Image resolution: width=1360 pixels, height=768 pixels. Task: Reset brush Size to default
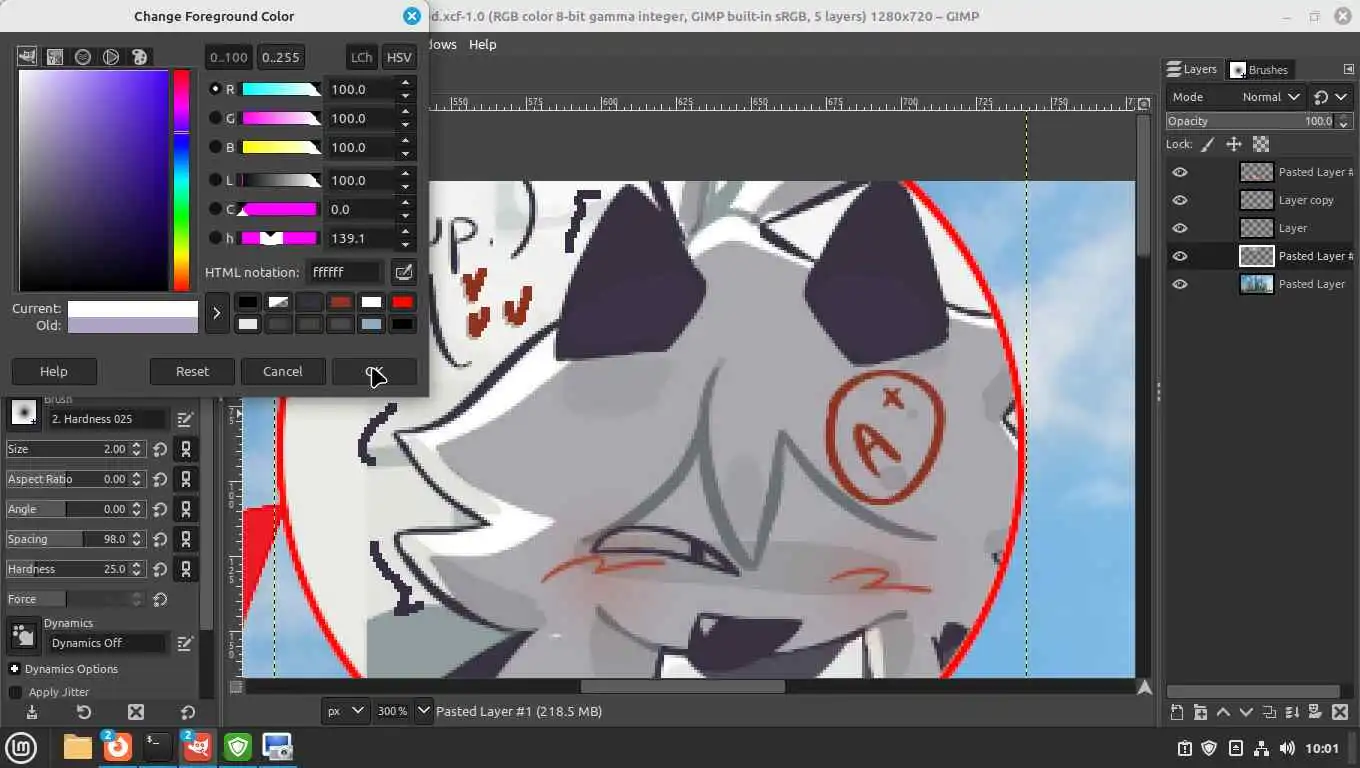tap(160, 449)
